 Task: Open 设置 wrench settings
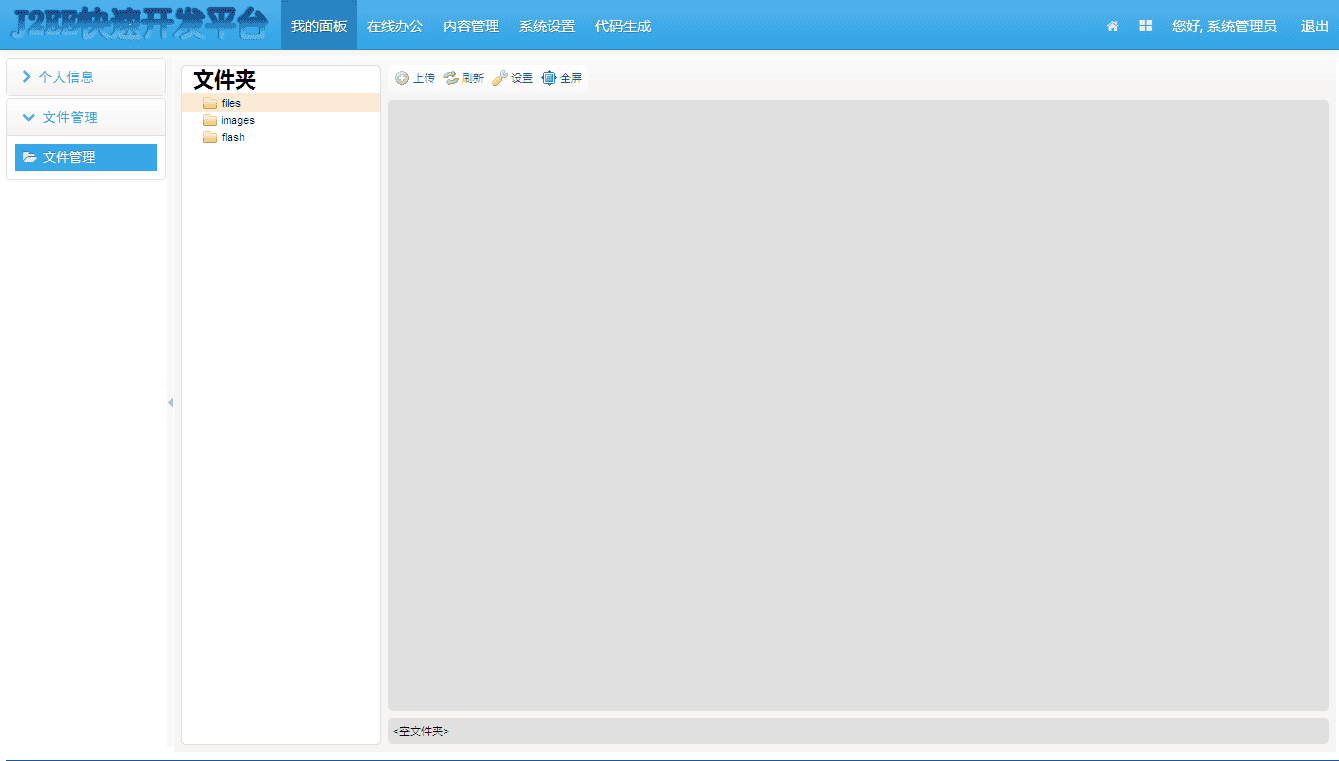513,78
